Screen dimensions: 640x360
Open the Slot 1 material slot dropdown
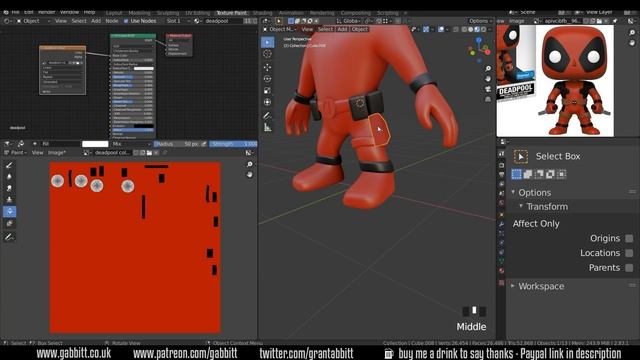pos(178,21)
